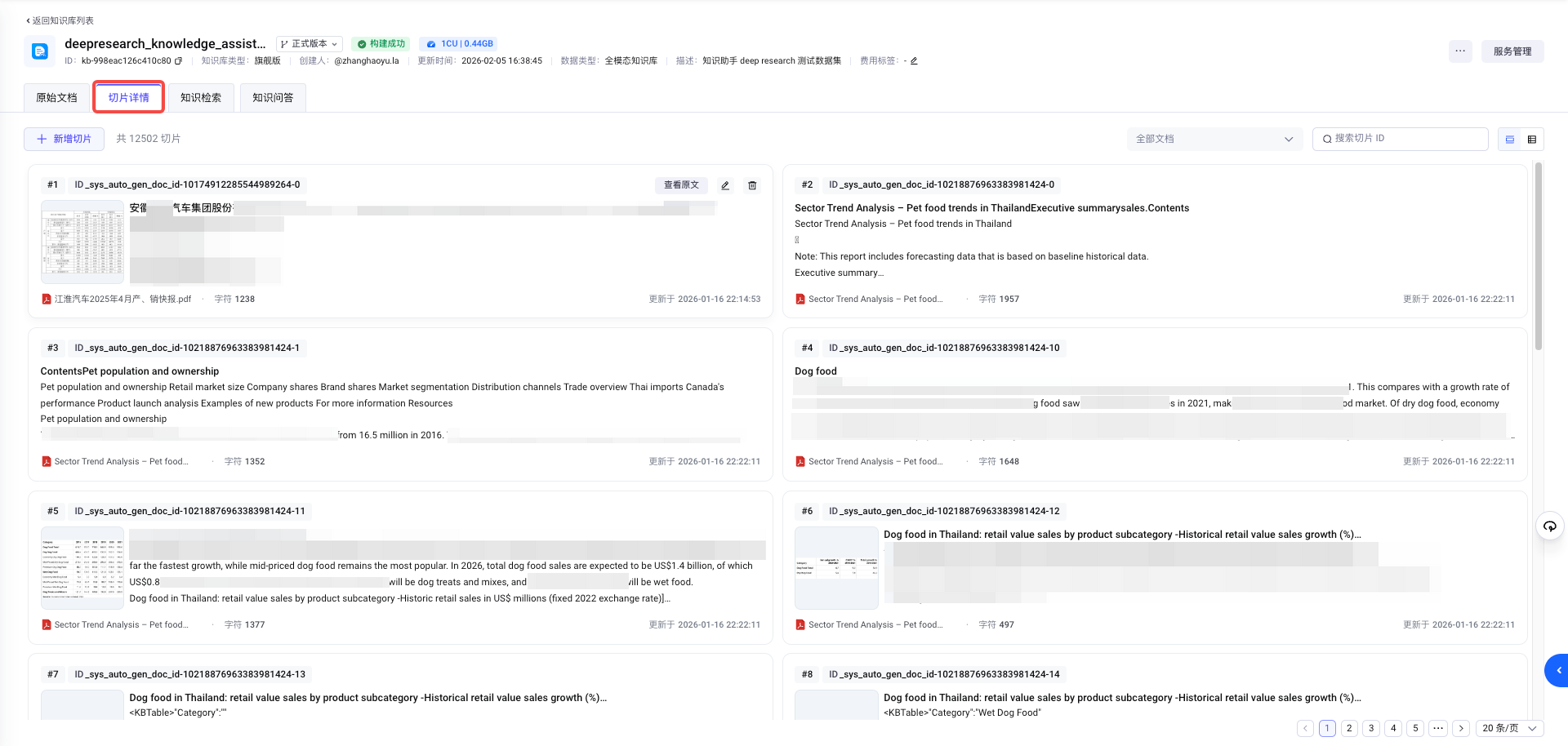Image resolution: width=1568 pixels, height=746 pixels.
Task: Open the three-dot more options menu
Action: [1460, 51]
